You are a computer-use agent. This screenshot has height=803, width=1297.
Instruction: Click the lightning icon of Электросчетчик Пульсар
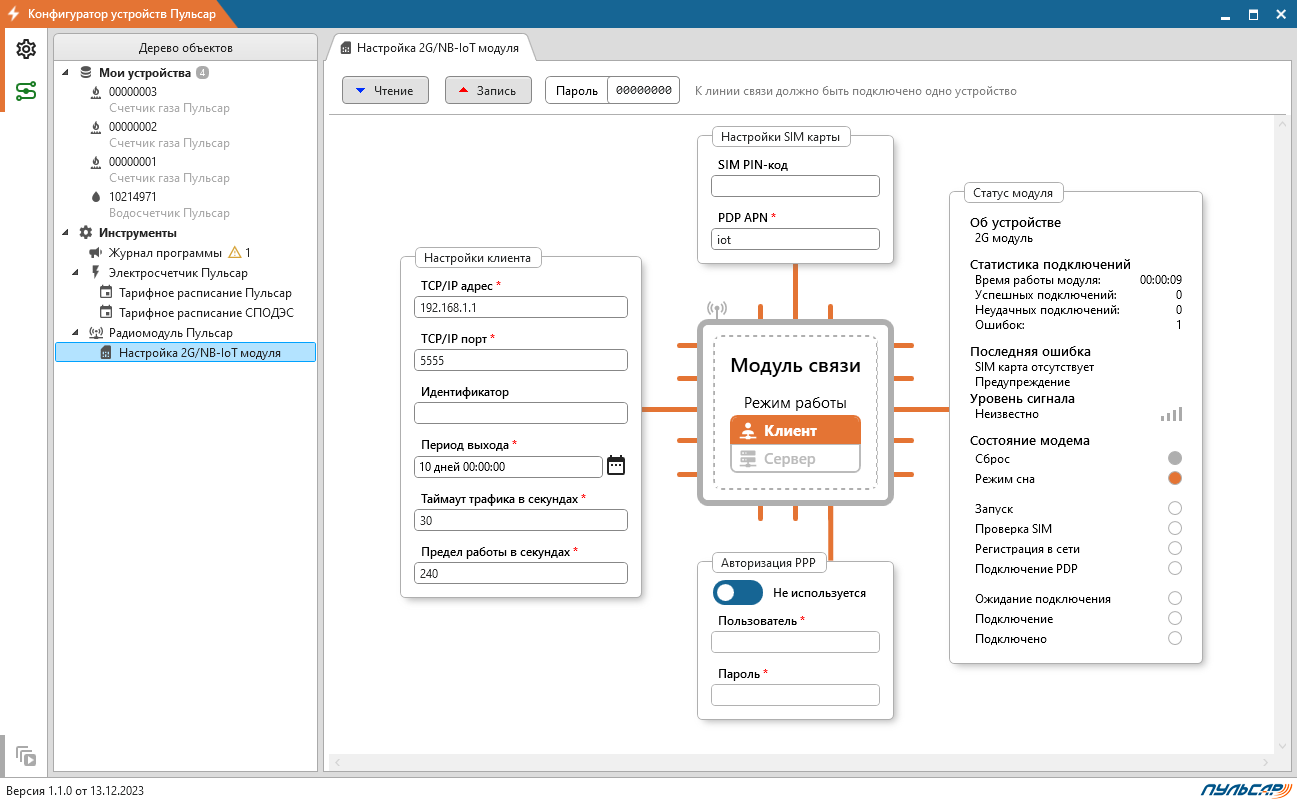(x=96, y=273)
